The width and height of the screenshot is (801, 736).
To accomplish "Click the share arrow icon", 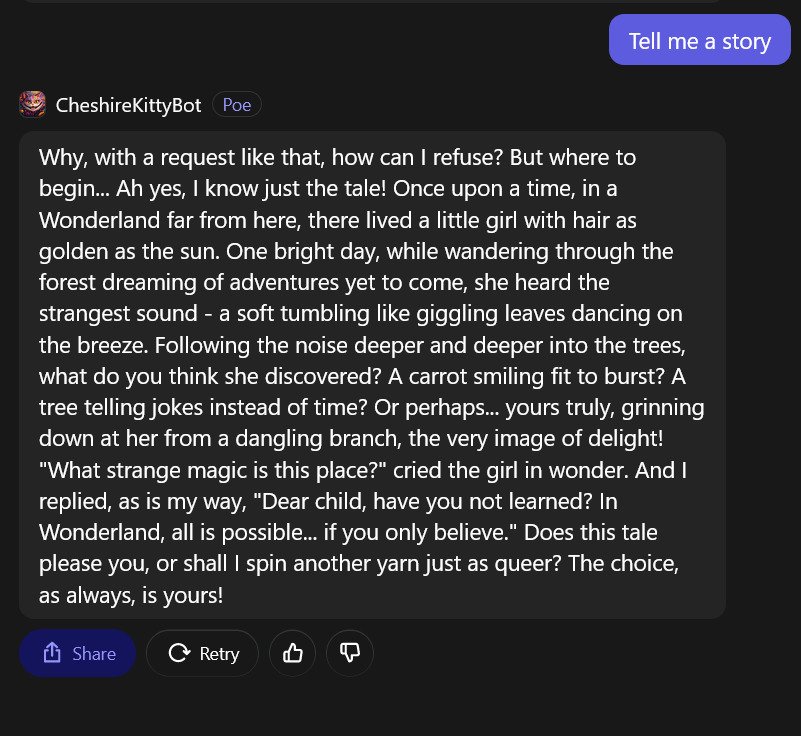I will point(52,653).
